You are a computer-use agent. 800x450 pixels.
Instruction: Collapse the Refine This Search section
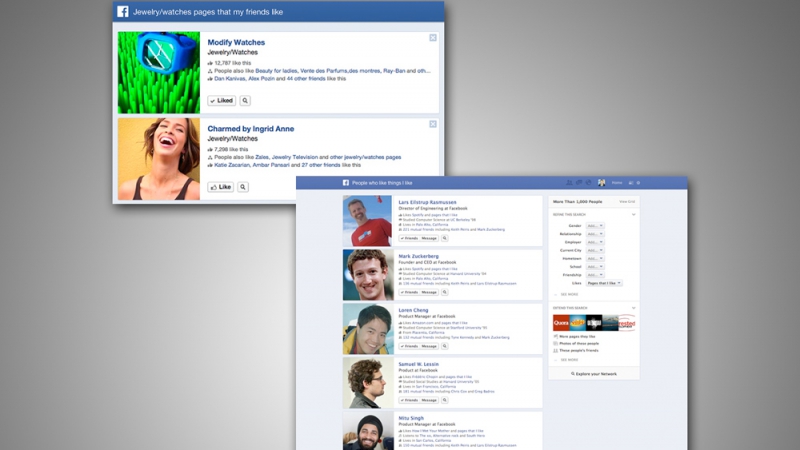634,214
